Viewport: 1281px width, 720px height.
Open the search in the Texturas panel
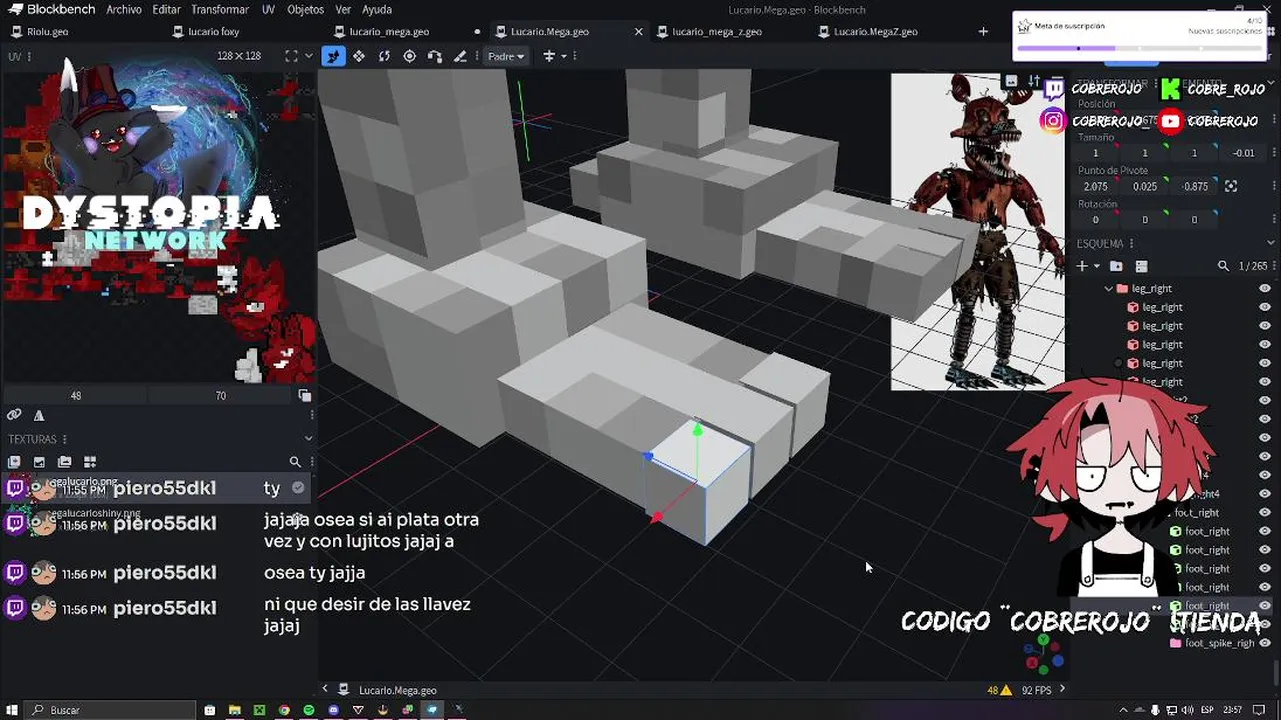(295, 462)
